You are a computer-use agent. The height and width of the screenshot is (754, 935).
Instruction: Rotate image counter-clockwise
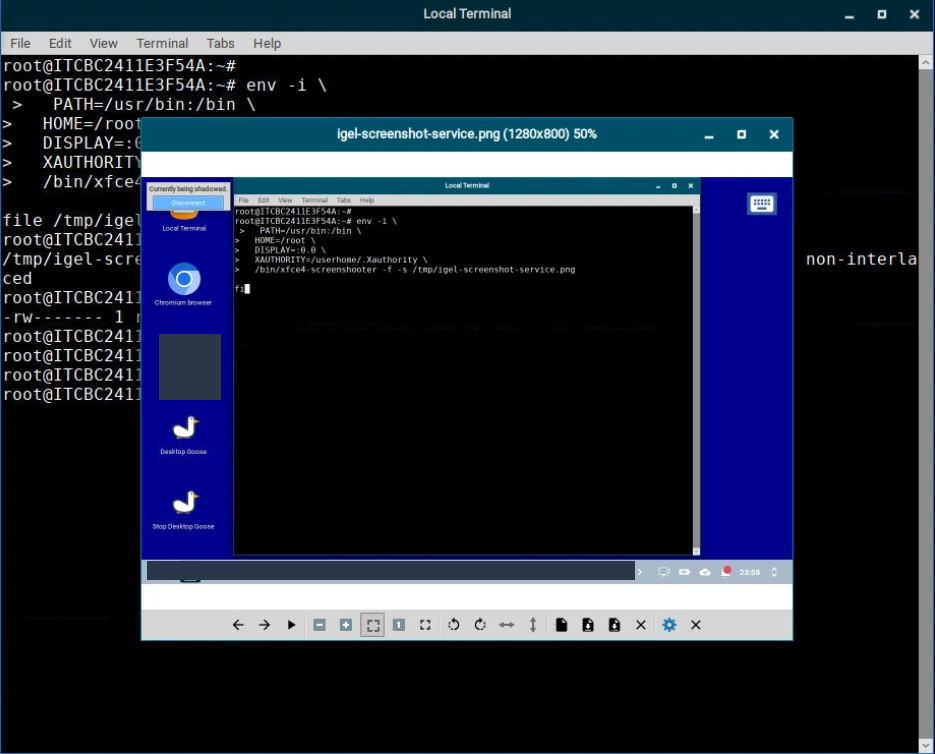click(454, 625)
